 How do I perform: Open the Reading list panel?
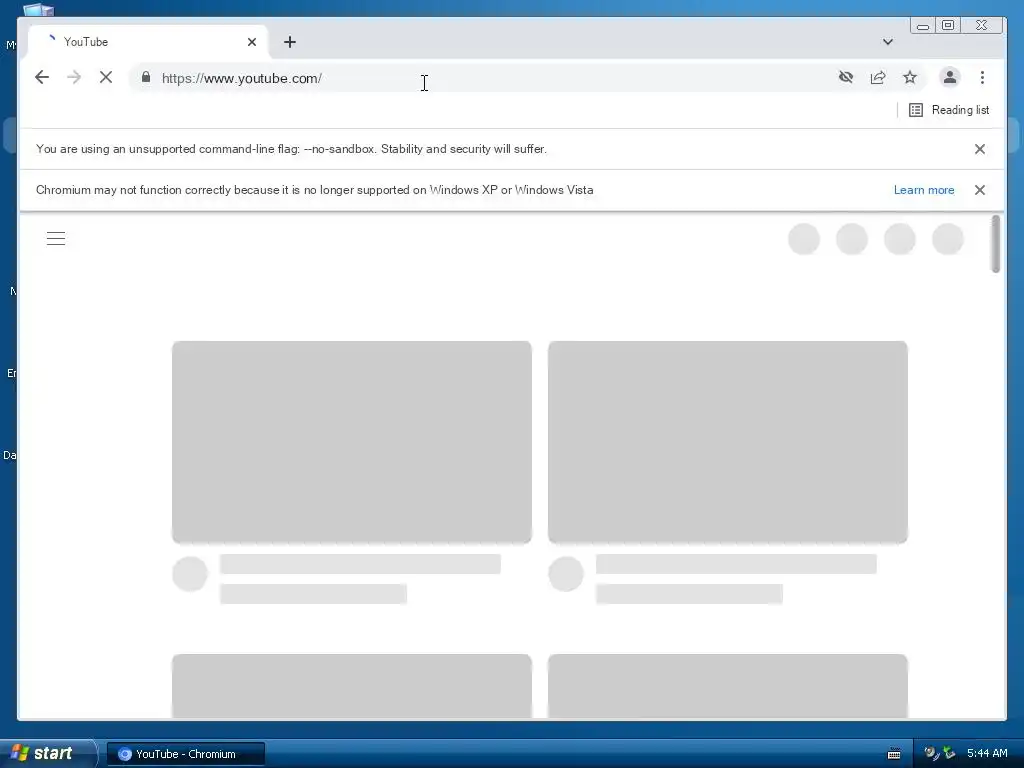coord(949,110)
